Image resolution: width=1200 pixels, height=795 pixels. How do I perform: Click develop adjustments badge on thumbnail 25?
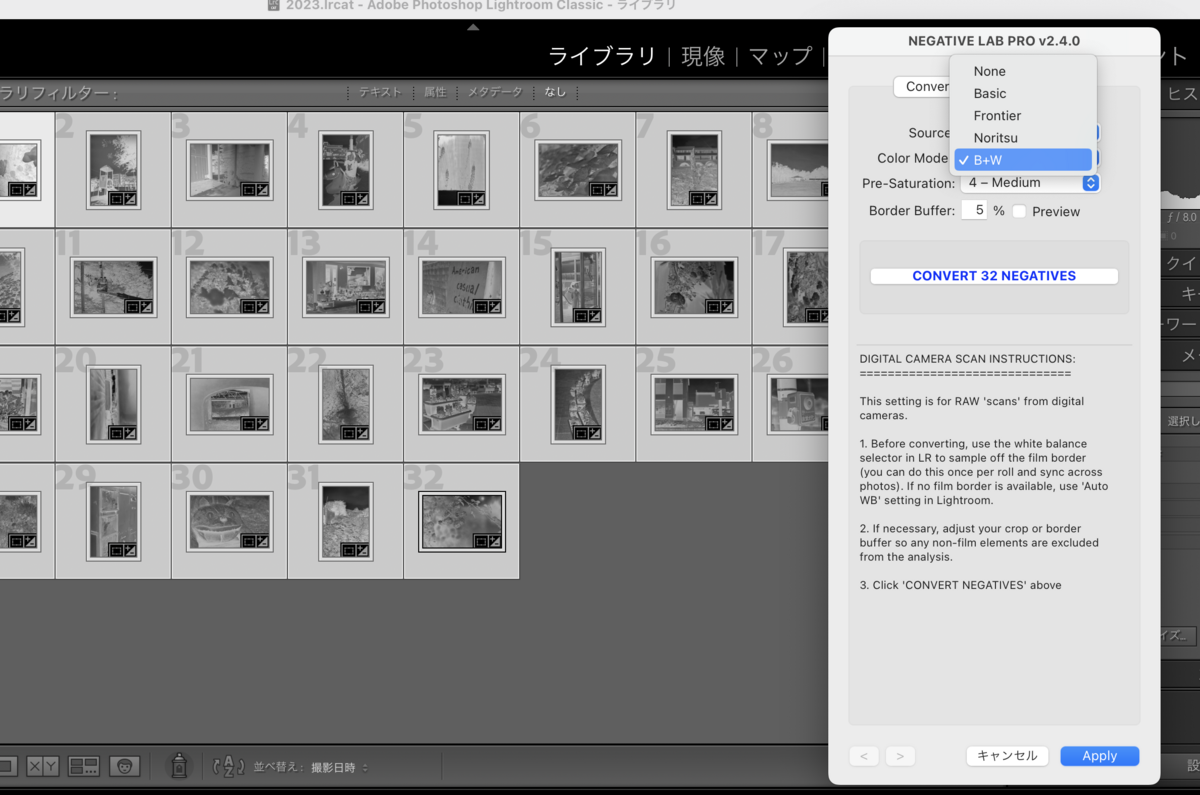click(x=726, y=423)
